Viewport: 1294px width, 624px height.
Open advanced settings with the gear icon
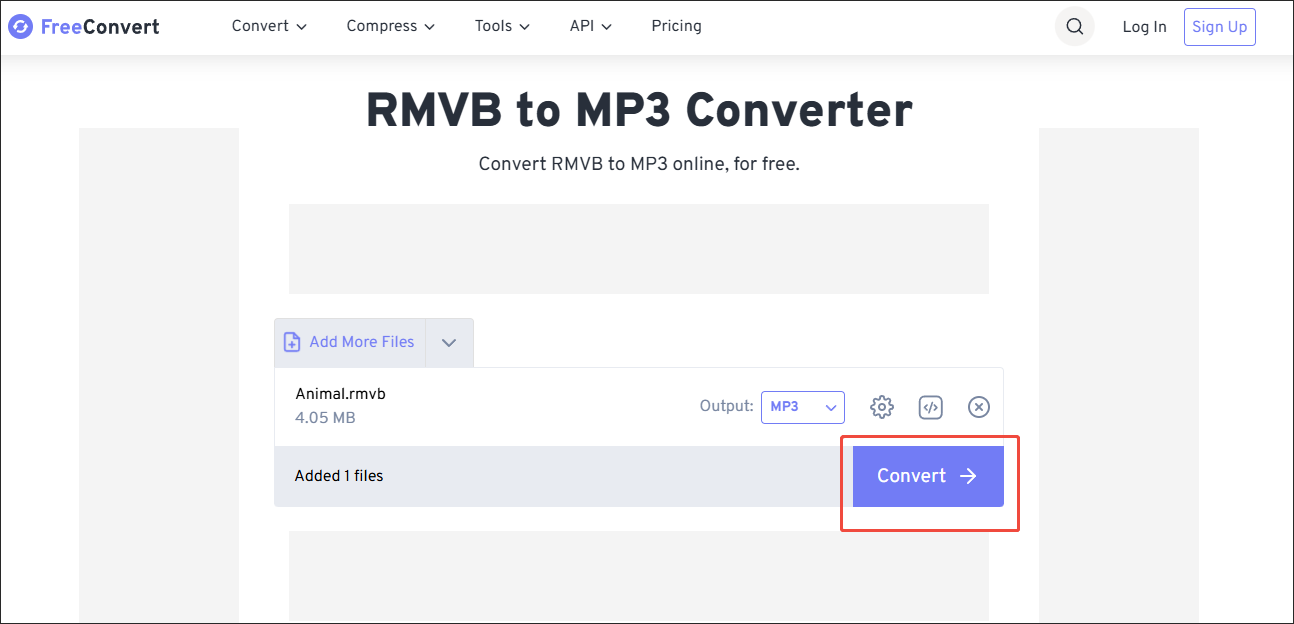pos(881,407)
